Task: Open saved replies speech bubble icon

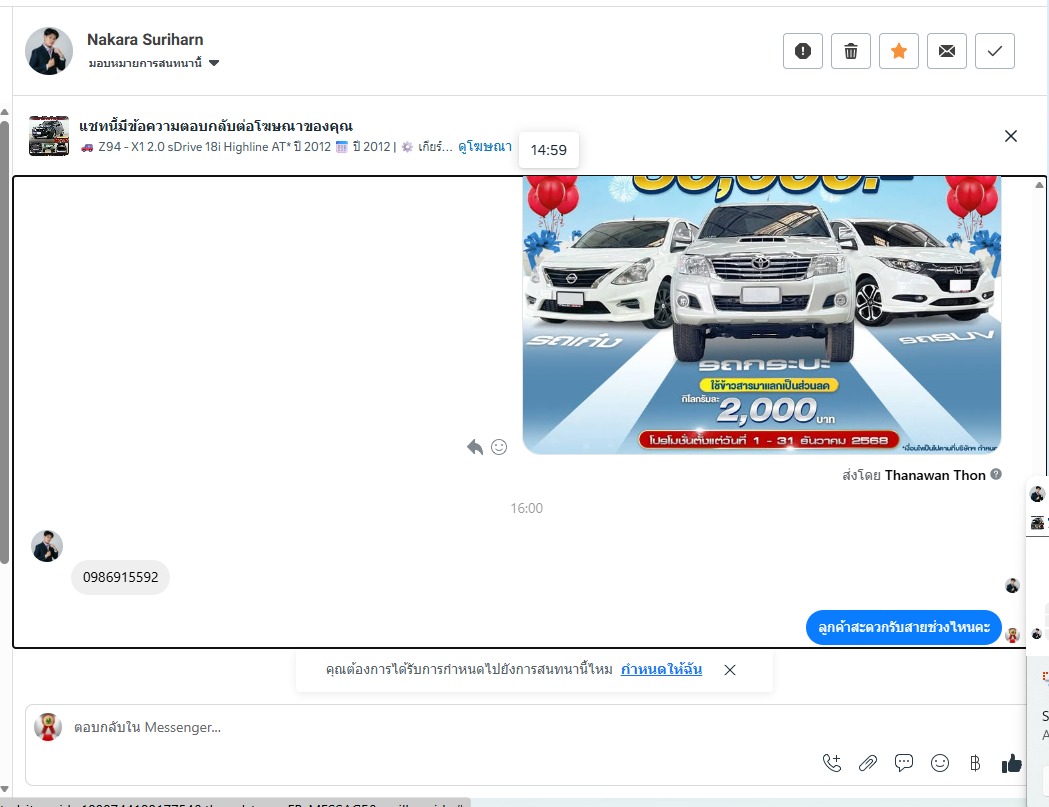Action: click(904, 763)
